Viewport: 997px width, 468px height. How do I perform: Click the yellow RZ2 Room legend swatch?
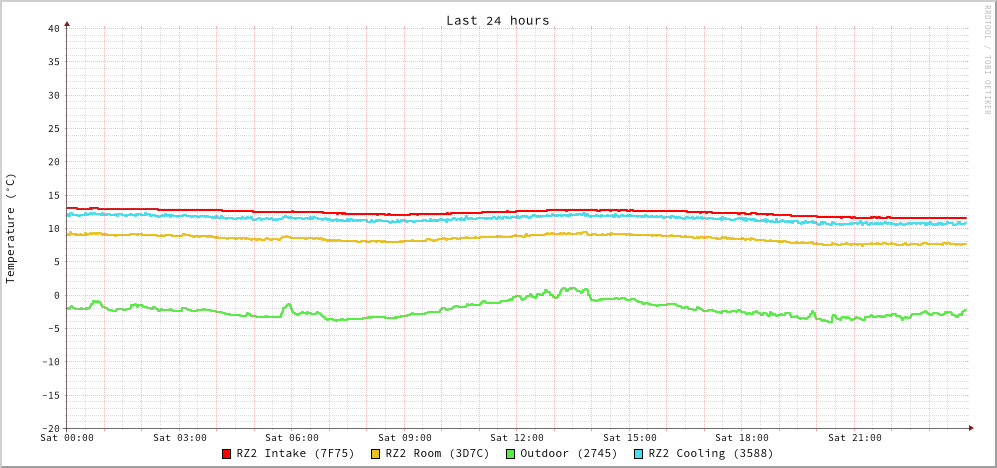pyautogui.click(x=376, y=454)
